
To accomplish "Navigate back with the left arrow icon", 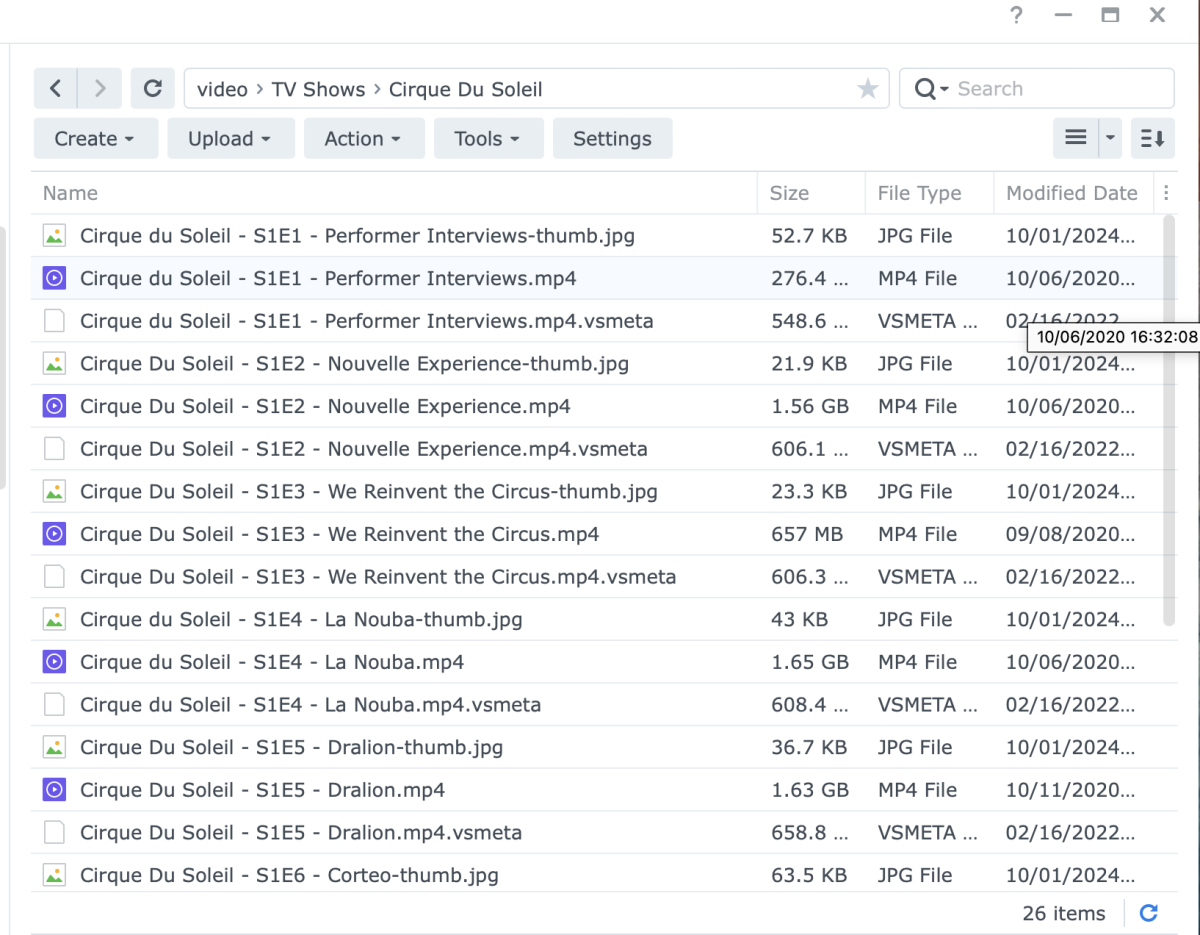I will pyautogui.click(x=55, y=88).
